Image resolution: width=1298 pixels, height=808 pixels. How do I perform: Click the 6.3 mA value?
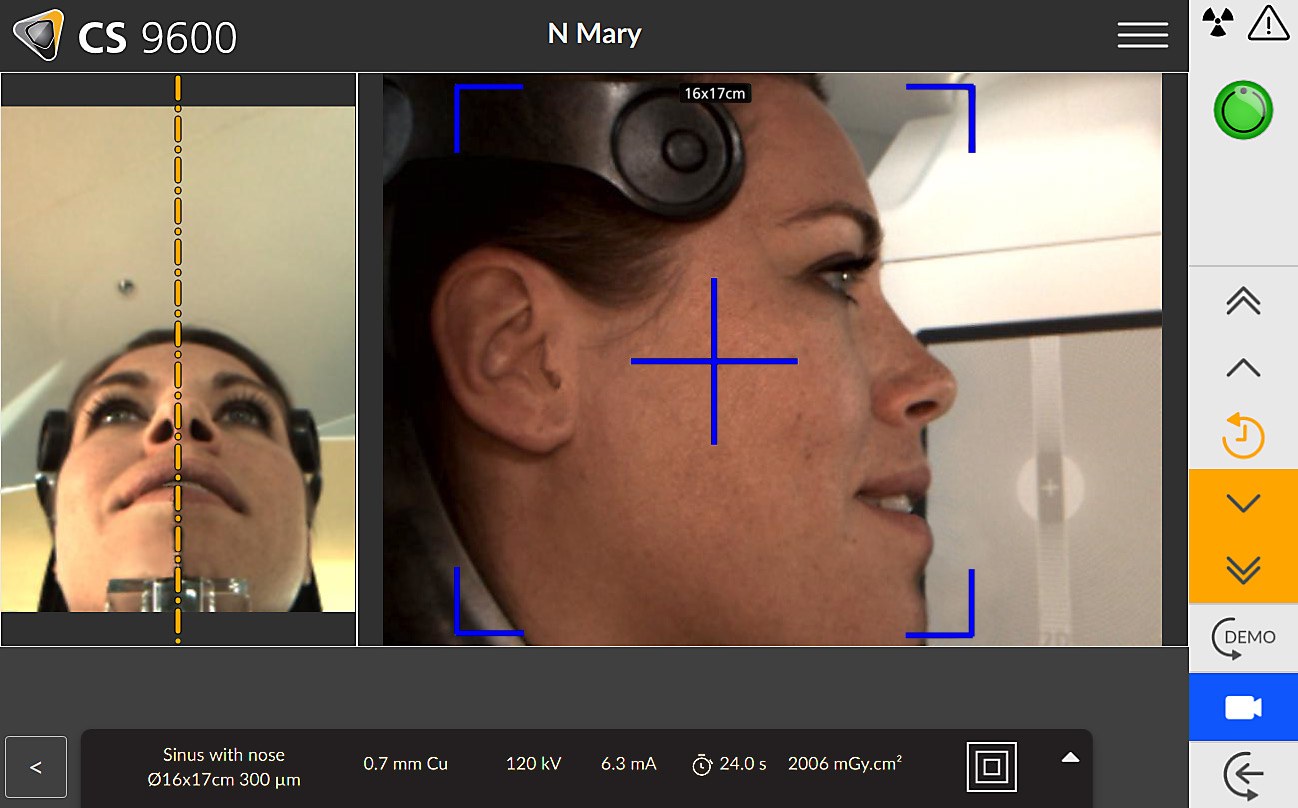[x=628, y=764]
